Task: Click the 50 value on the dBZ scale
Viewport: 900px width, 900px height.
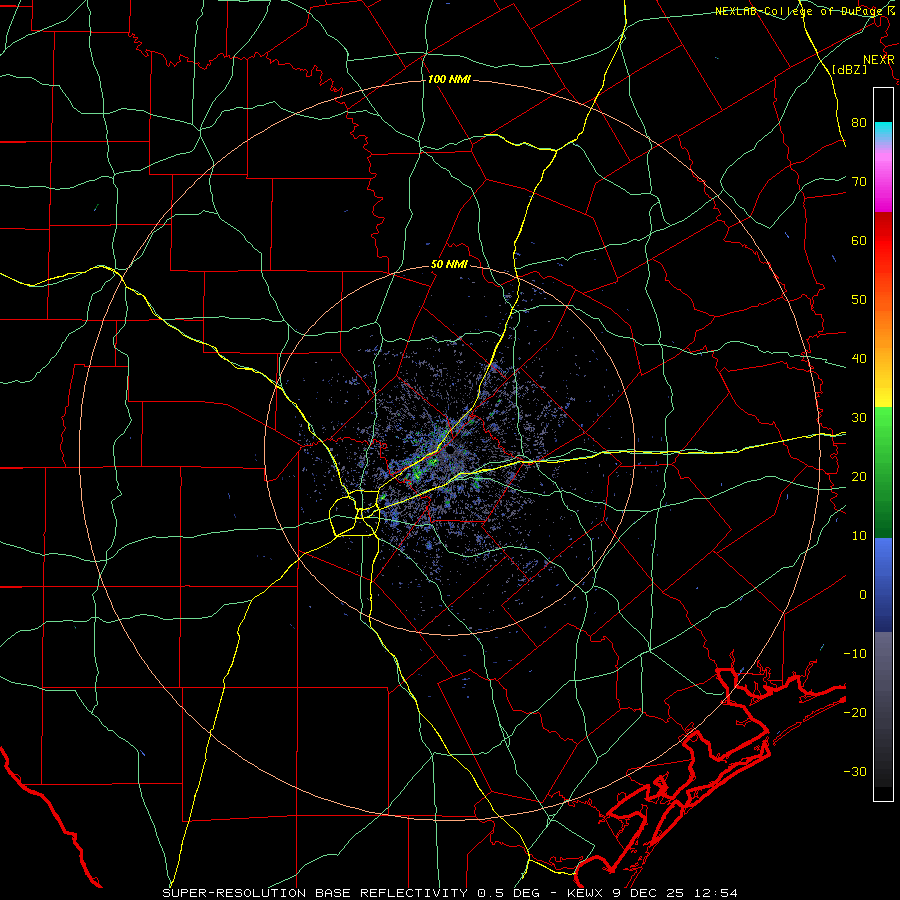Action: point(859,300)
